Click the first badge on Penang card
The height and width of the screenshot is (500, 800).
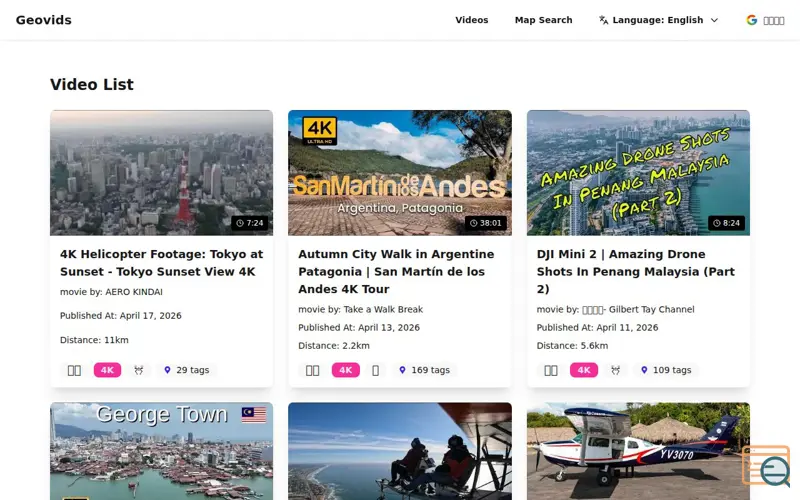551,370
